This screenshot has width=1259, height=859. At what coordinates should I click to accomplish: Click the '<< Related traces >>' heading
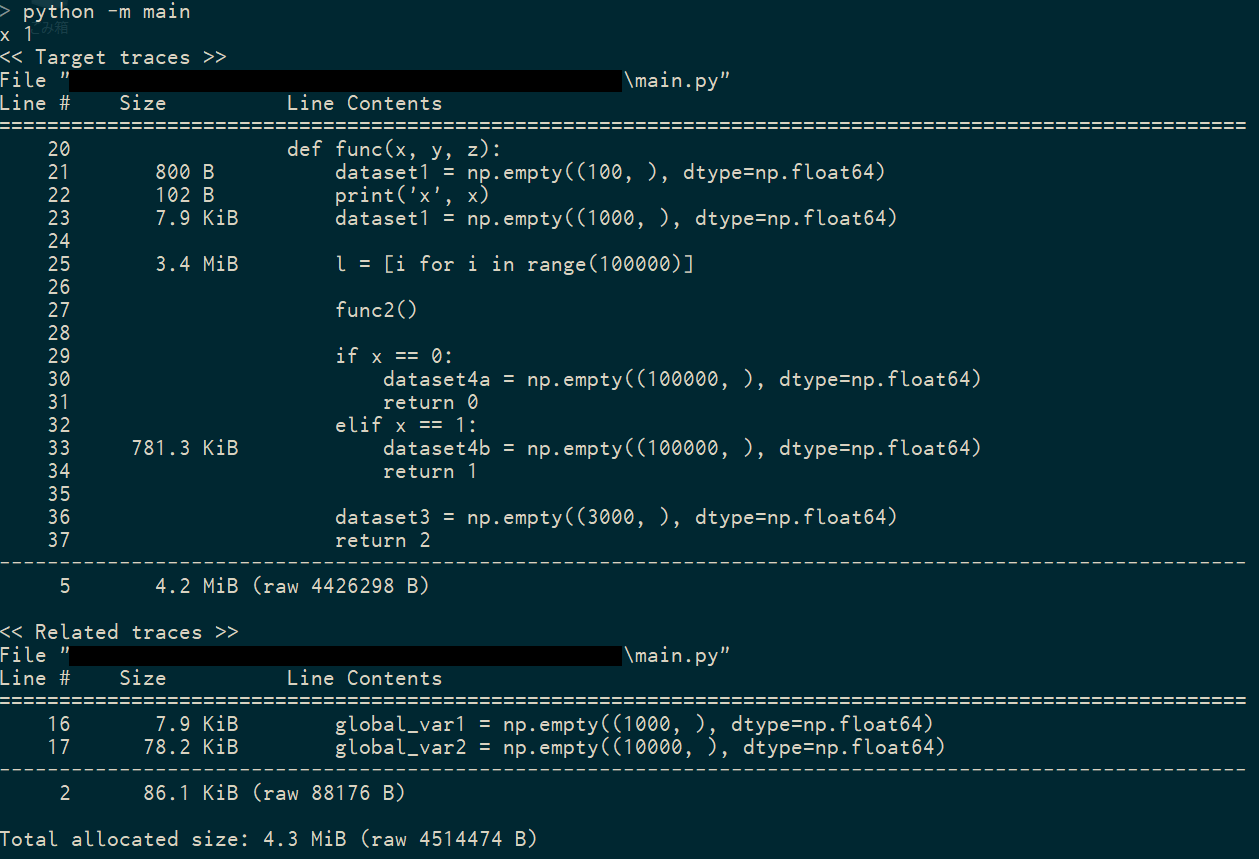[x=119, y=632]
